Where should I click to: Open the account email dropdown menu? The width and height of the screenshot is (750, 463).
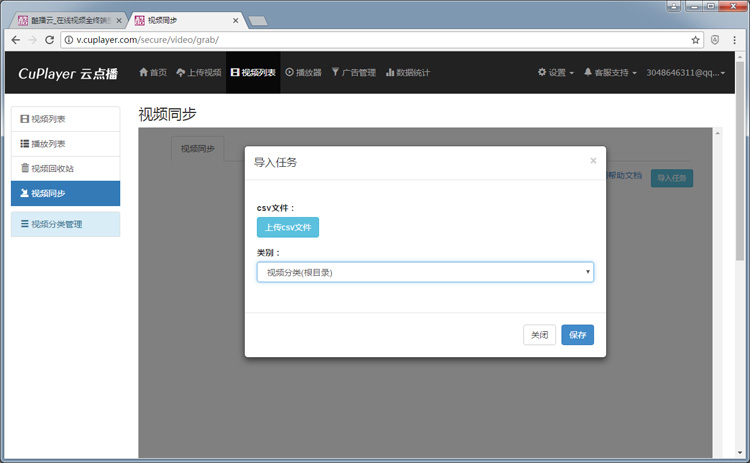(686, 72)
